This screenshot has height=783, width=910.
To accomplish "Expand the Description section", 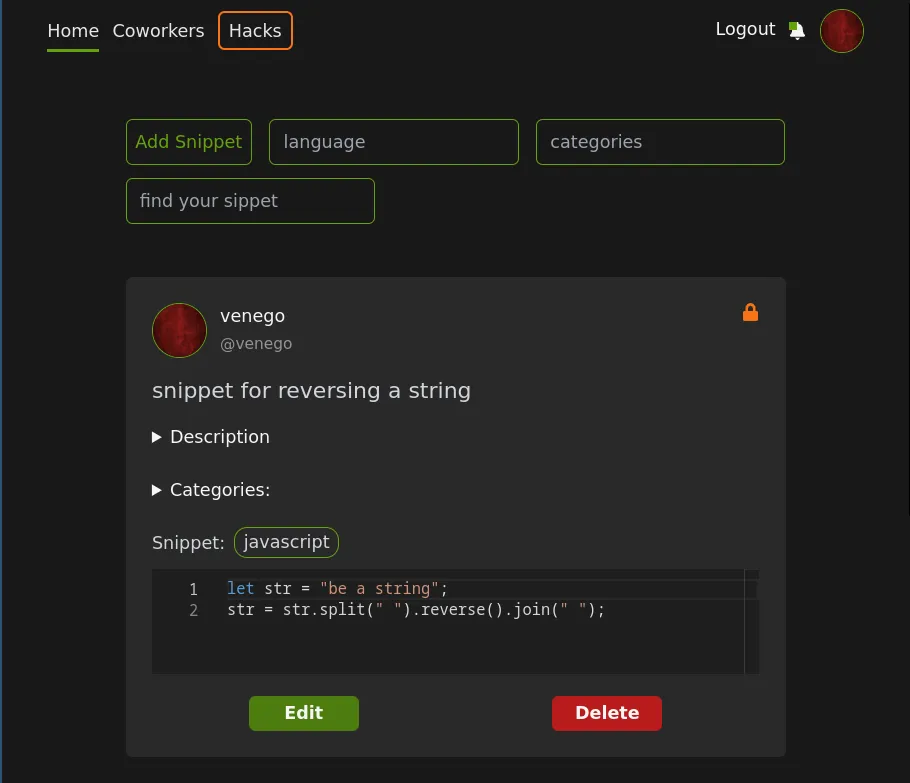I will point(211,437).
